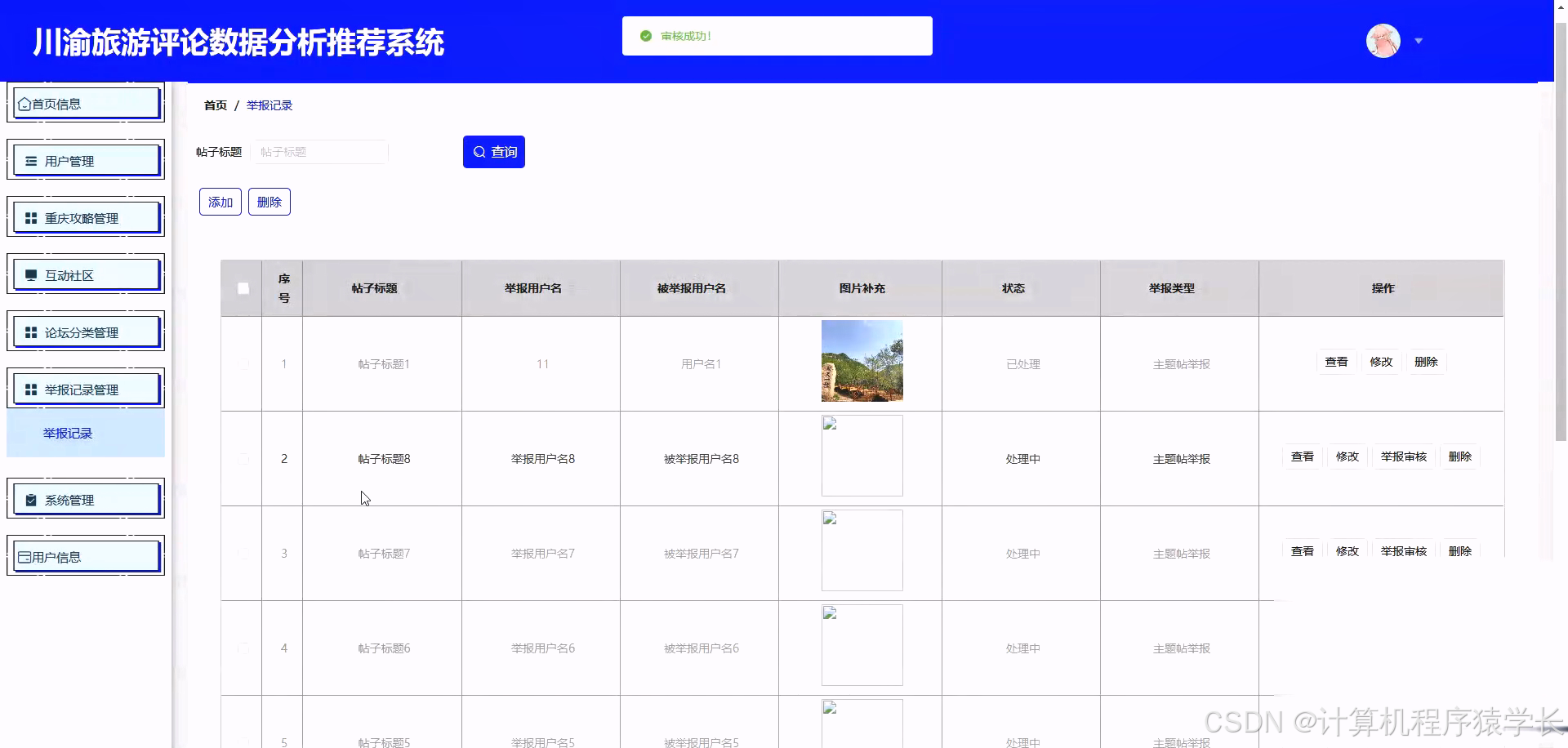1568x748 pixels.
Task: Toggle the select-all checkbox in the table header
Action: pyautogui.click(x=243, y=288)
